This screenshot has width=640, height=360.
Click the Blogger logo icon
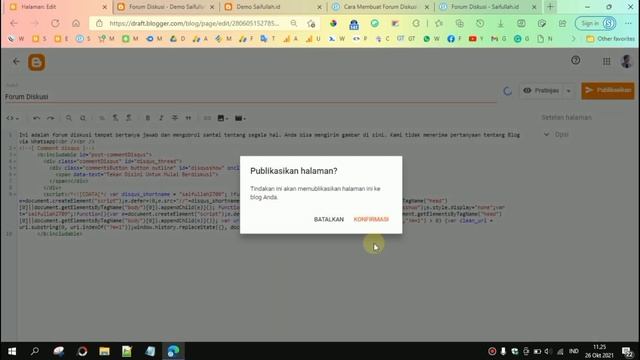(x=36, y=62)
